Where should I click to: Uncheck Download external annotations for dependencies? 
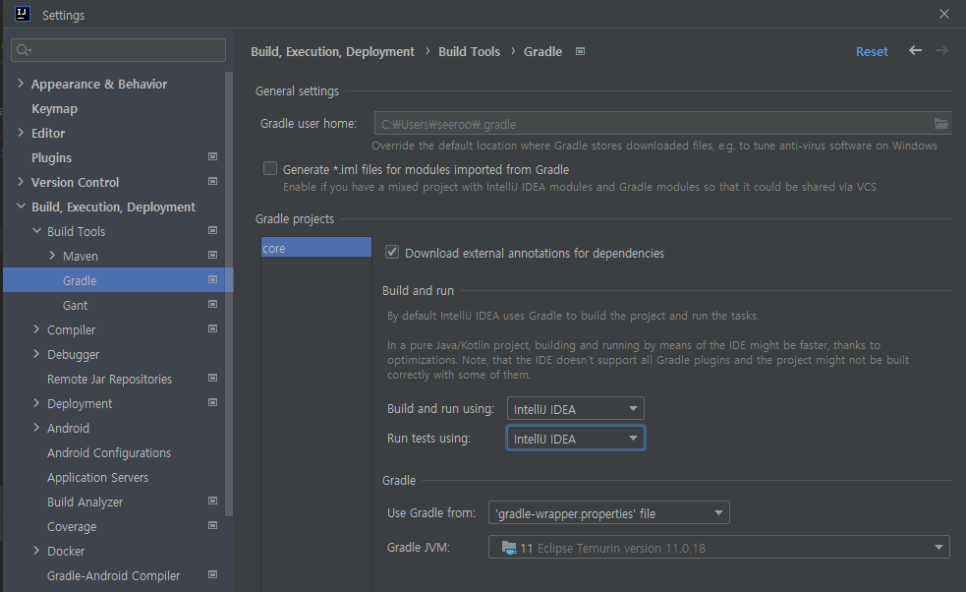392,252
